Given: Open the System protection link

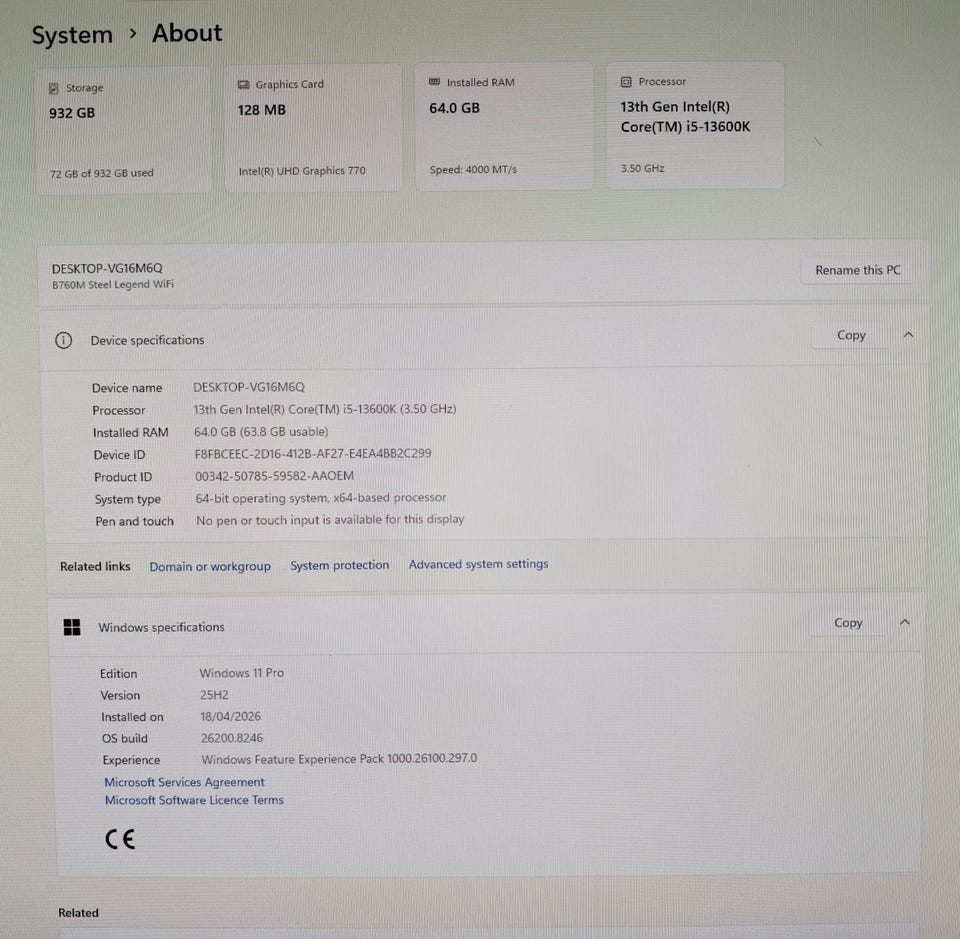Looking at the screenshot, I should coord(340,566).
